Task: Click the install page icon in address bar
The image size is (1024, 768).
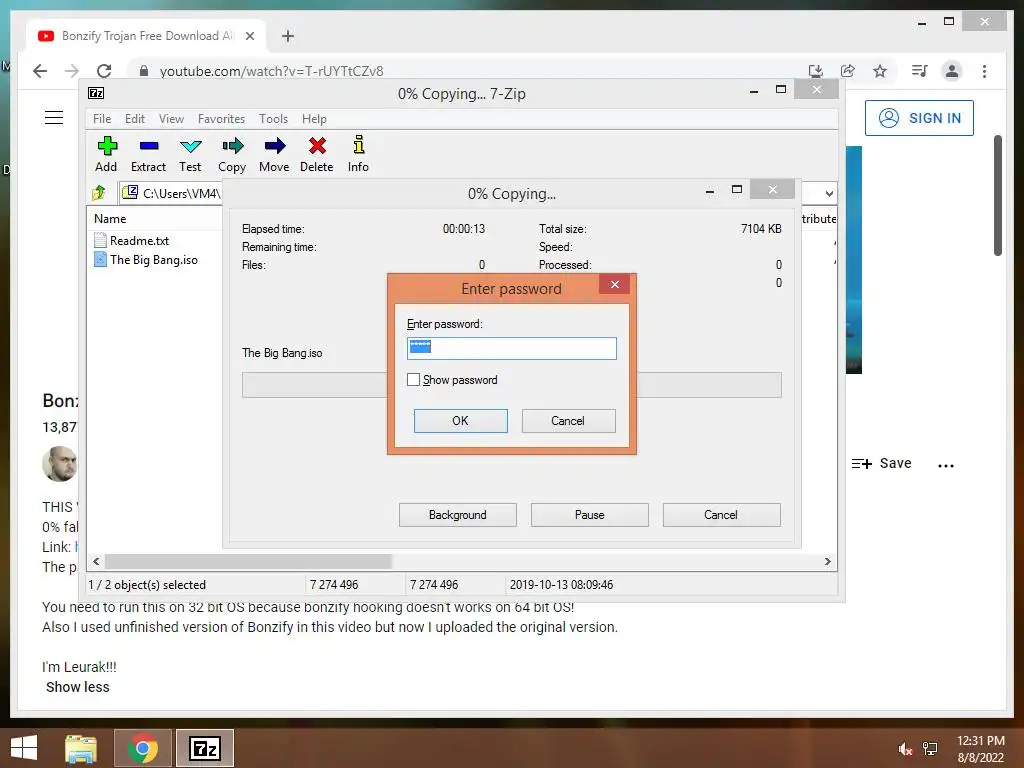Action: [x=815, y=71]
